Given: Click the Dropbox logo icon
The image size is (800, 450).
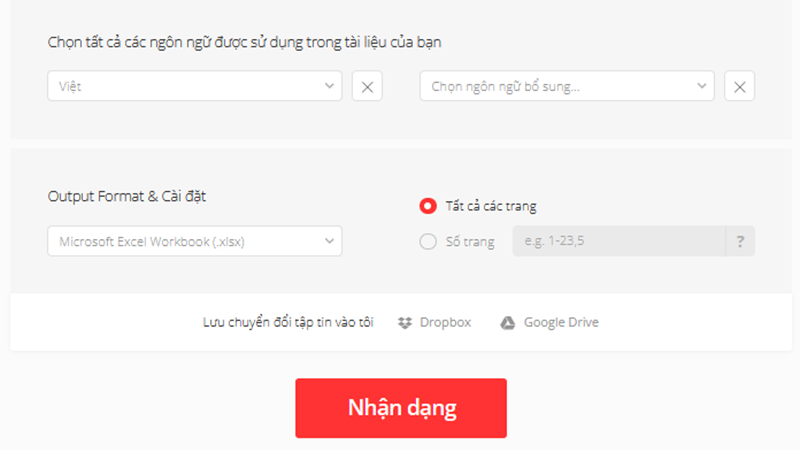Looking at the screenshot, I should tap(405, 322).
